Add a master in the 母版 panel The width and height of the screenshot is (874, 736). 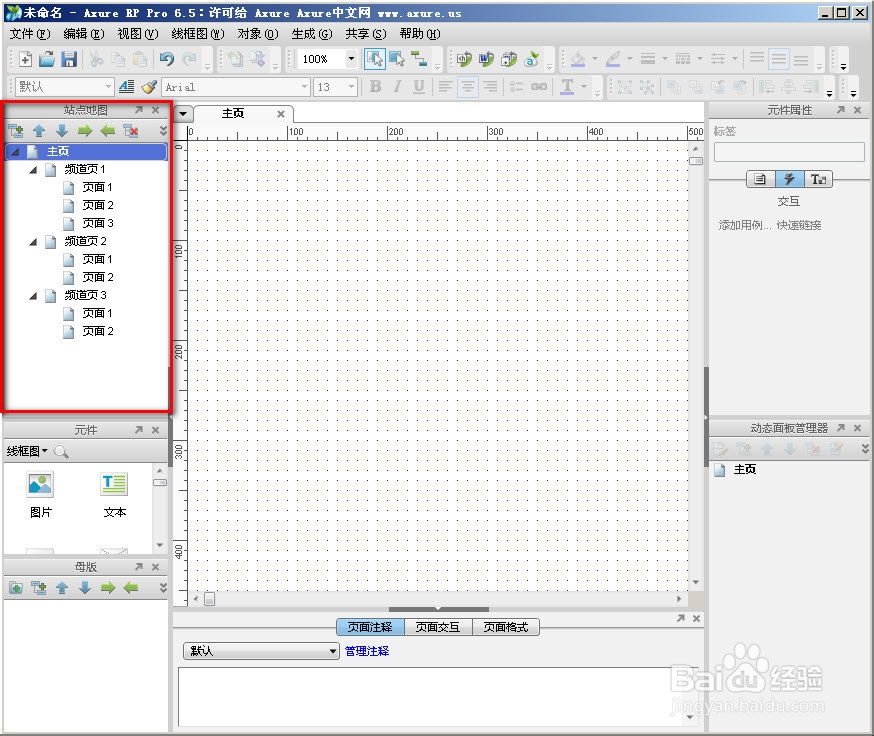16,588
